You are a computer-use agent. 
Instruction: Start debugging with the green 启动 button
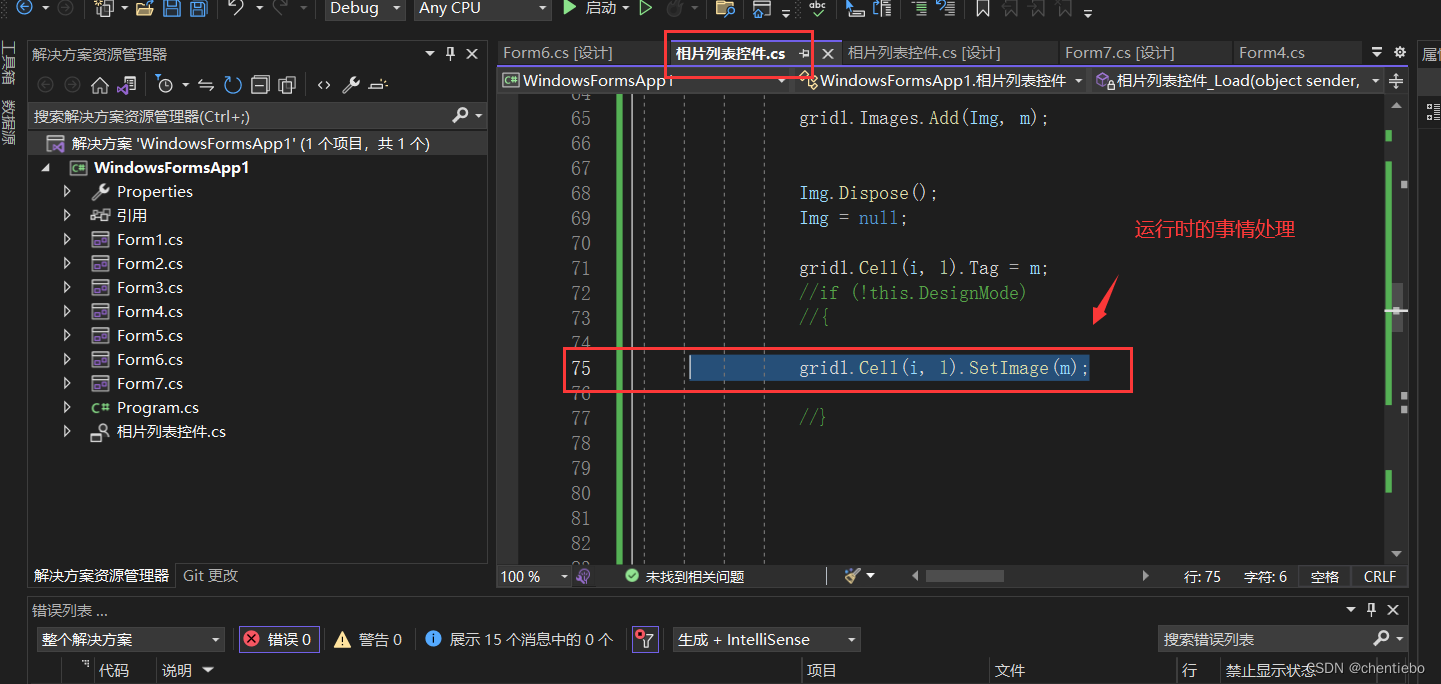tap(590, 8)
